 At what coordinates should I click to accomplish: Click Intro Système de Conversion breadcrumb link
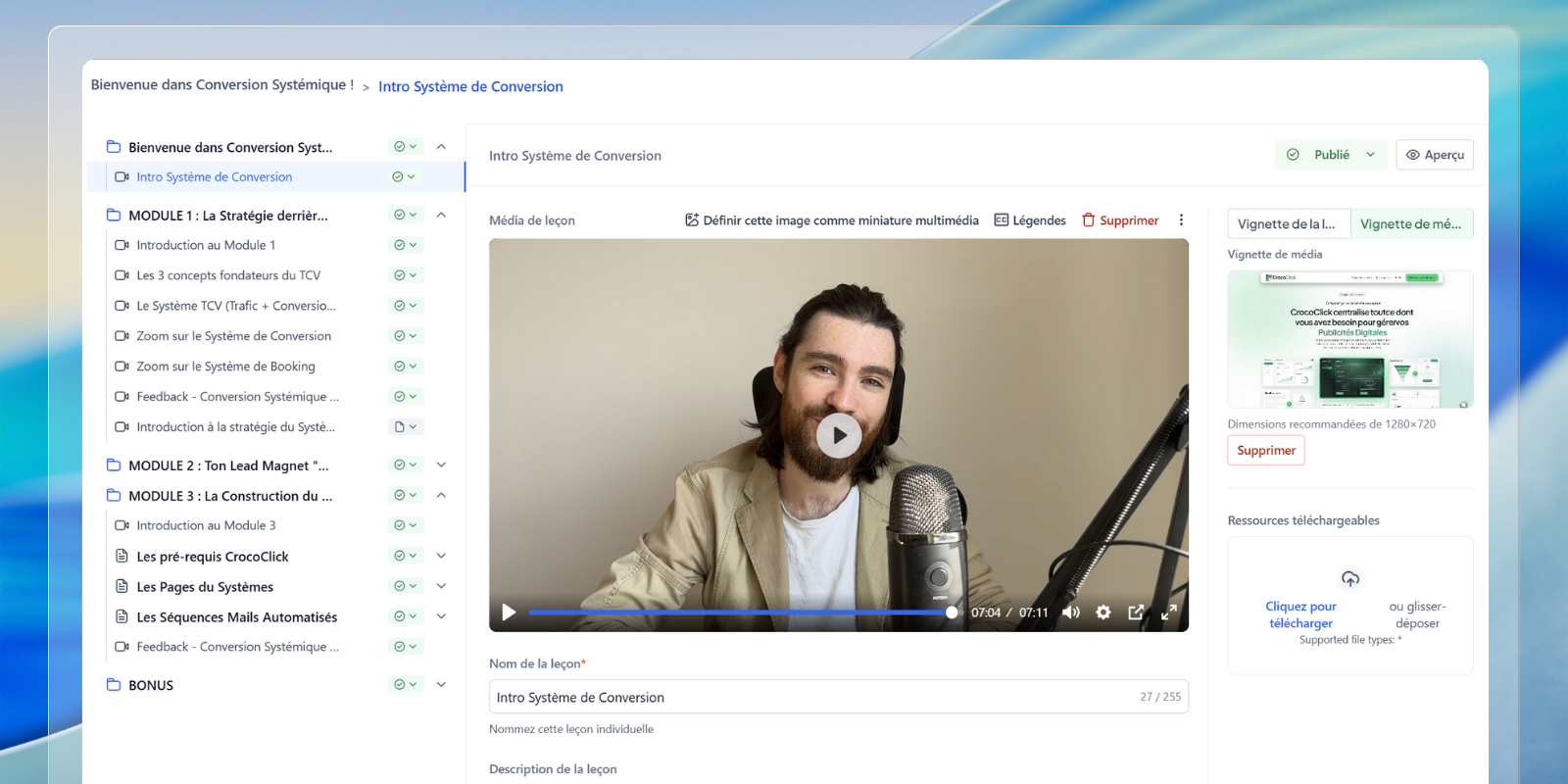click(470, 86)
